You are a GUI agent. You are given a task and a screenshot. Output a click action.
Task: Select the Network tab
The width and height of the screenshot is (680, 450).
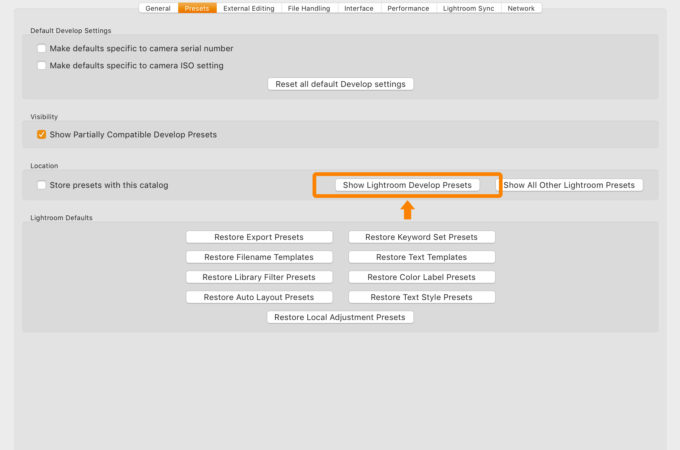click(x=521, y=8)
